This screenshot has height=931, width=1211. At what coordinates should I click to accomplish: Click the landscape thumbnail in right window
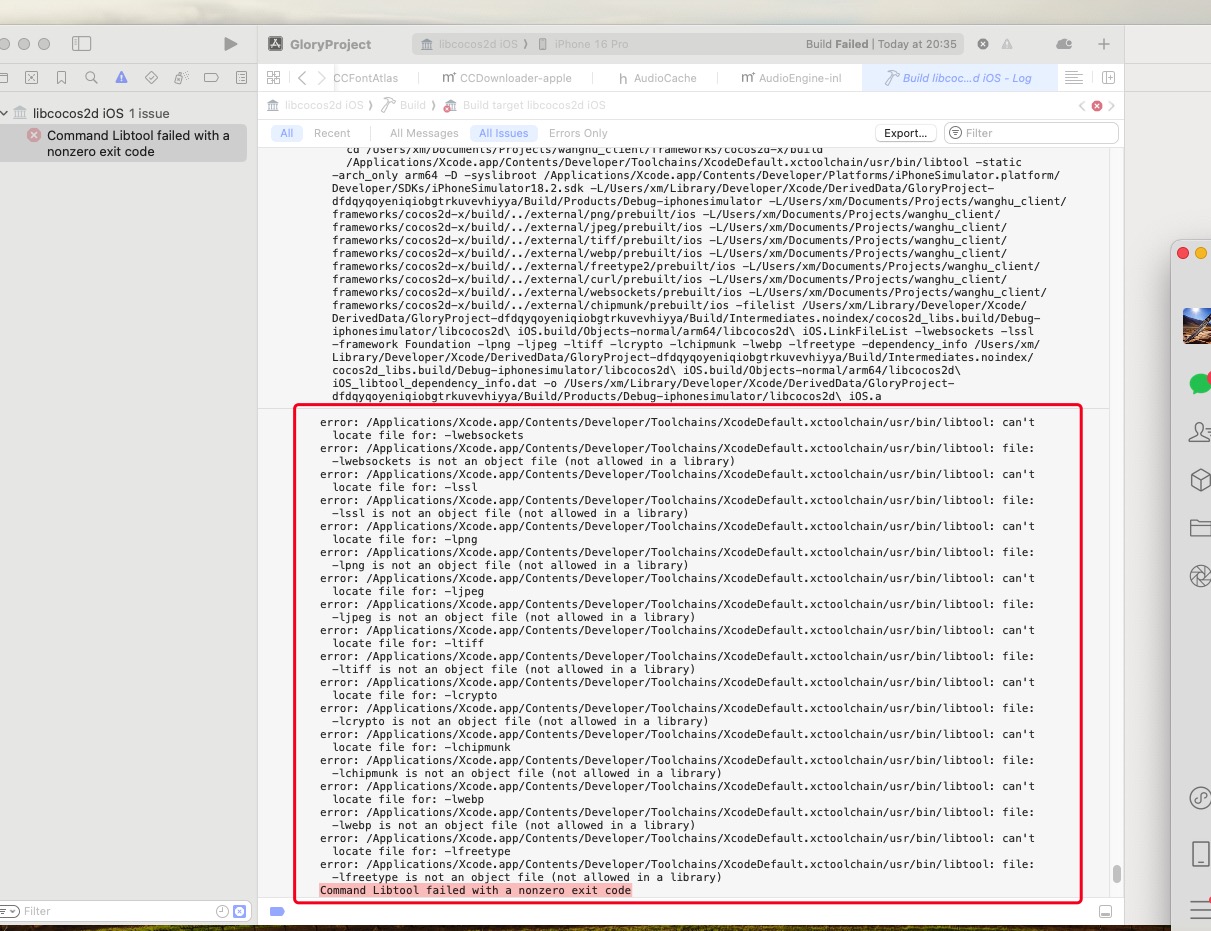[1197, 326]
